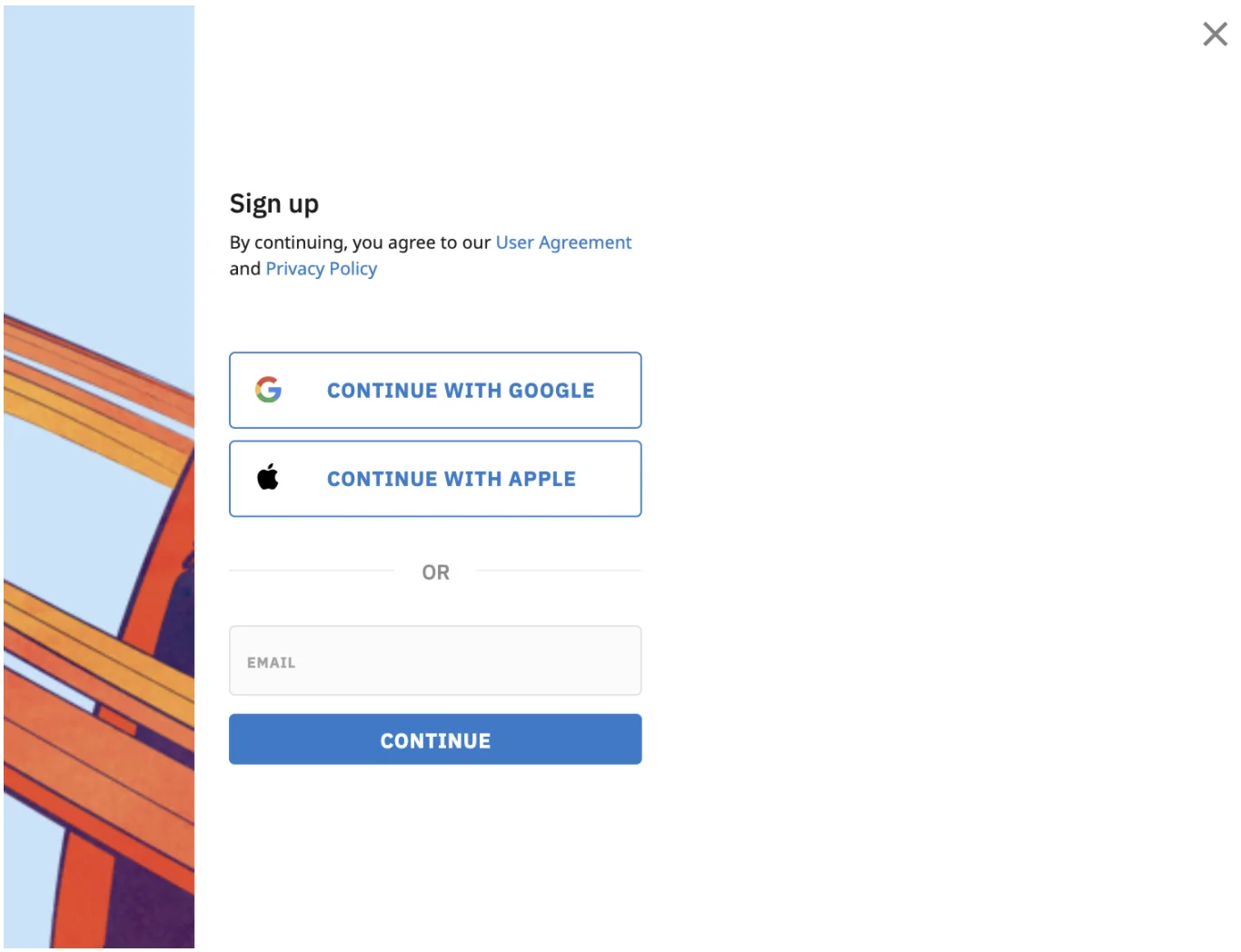
Task: Open the Privacy Policy link
Action: point(321,268)
